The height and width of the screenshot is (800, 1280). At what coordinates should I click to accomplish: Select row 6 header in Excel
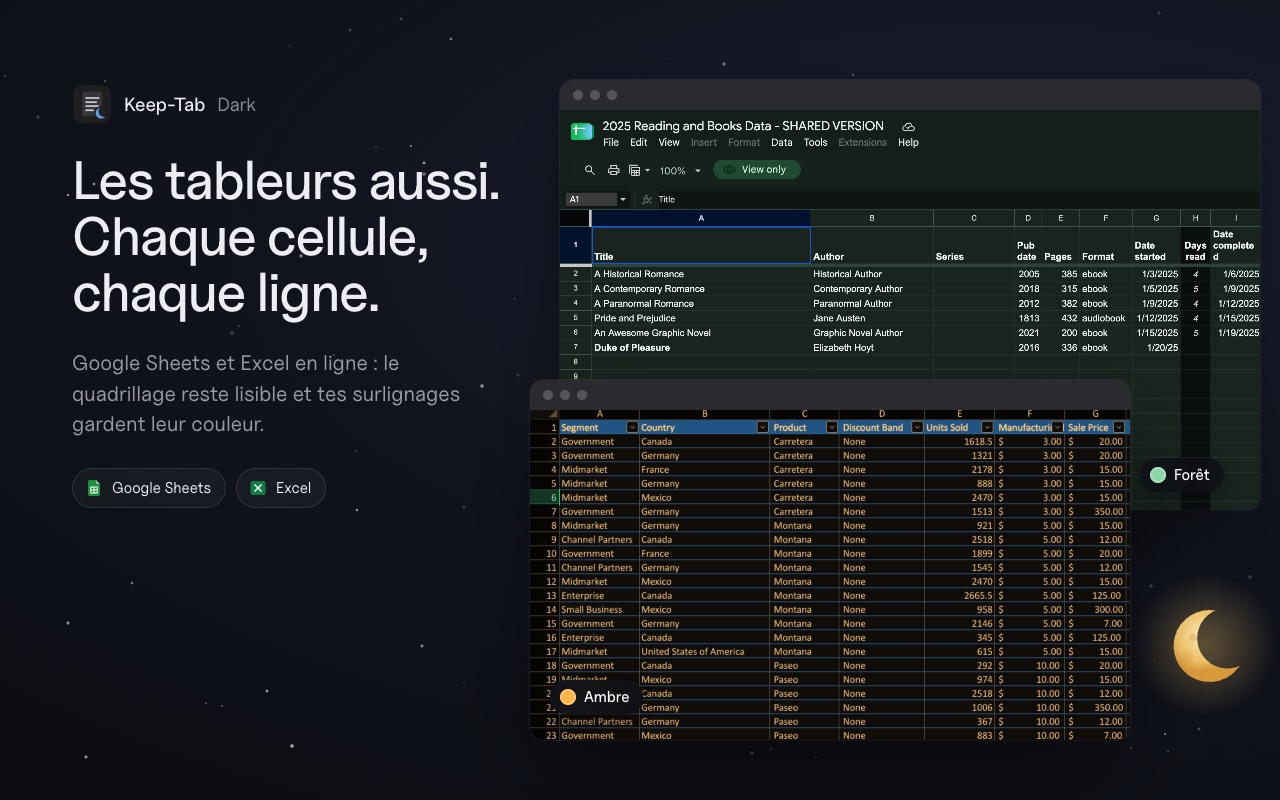[544, 497]
